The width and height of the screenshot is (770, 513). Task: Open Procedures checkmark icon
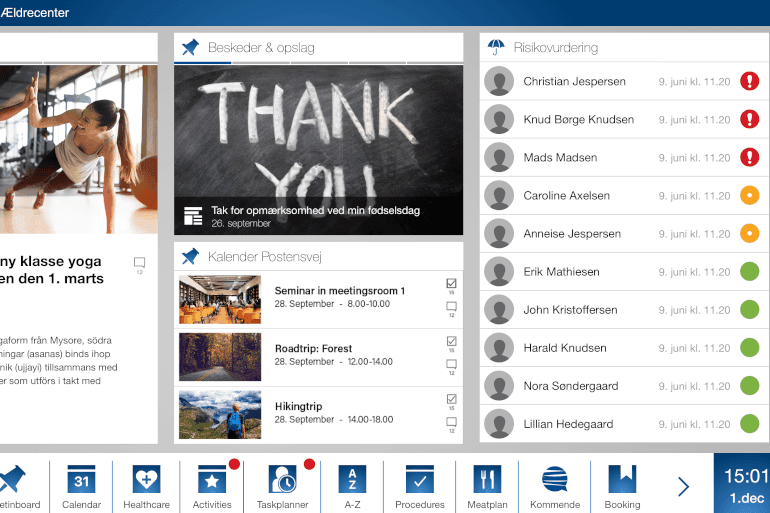[x=420, y=481]
